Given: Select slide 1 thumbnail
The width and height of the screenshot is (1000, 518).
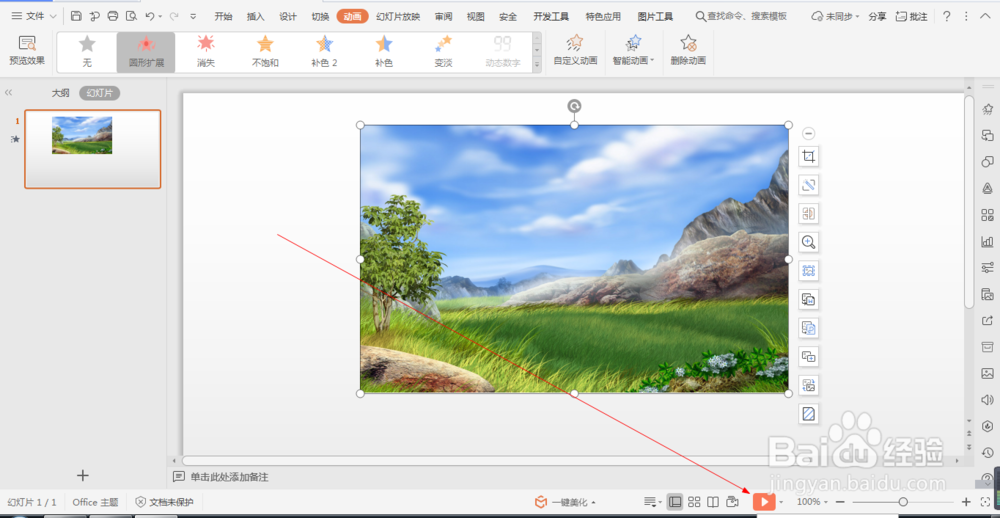Looking at the screenshot, I should [x=92, y=149].
